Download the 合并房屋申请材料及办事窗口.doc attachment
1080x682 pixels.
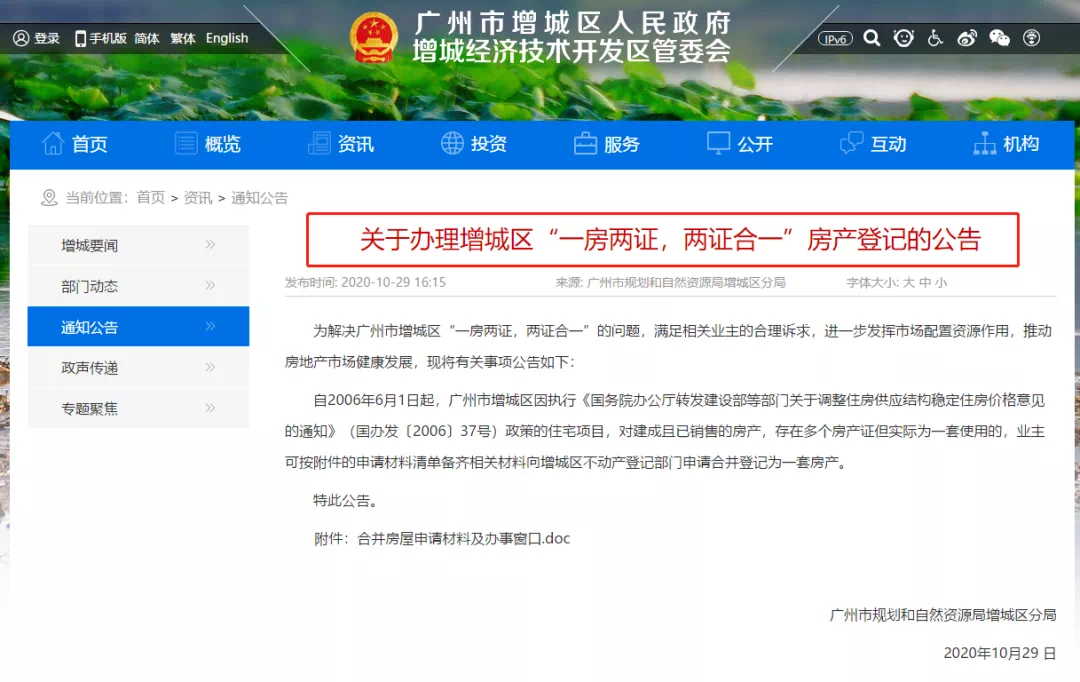tap(463, 538)
